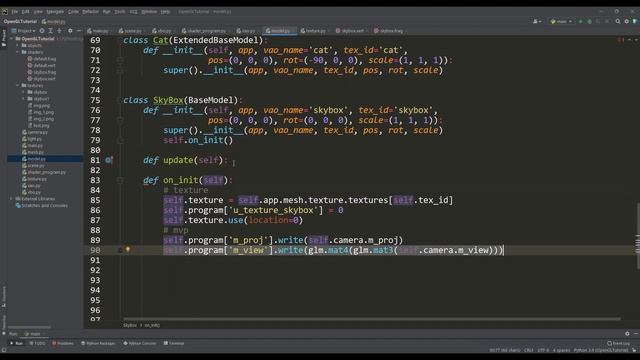Image resolution: width=640 pixels, height=360 pixels.
Task: Open default.vert in project tree
Action: 42,65
